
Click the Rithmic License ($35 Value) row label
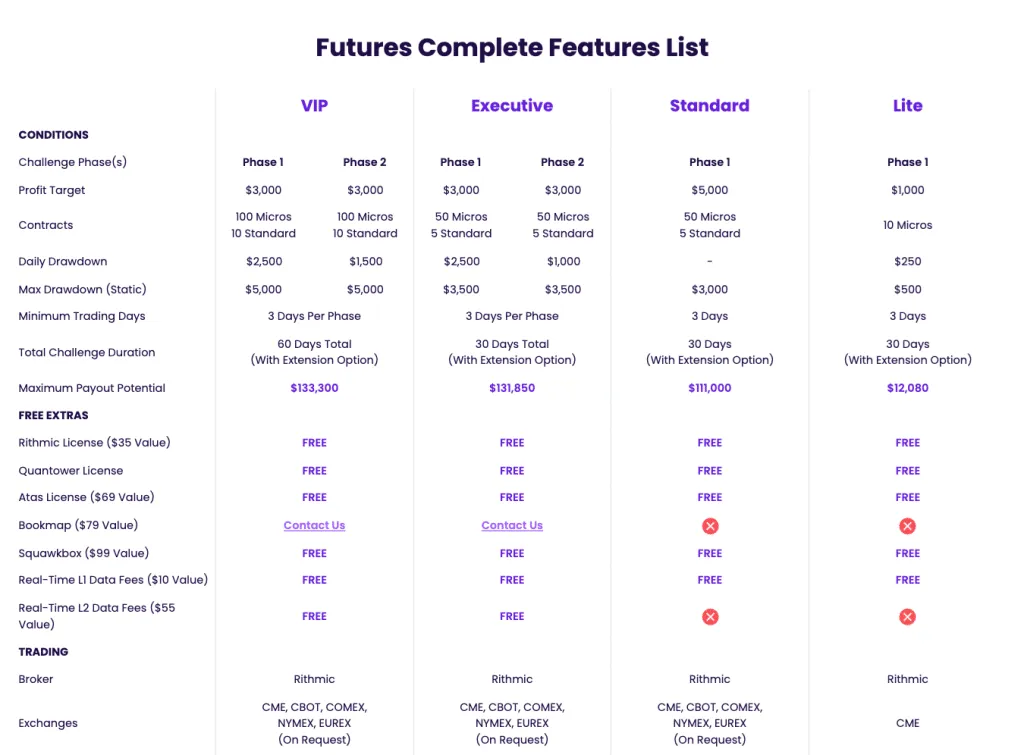coord(94,443)
